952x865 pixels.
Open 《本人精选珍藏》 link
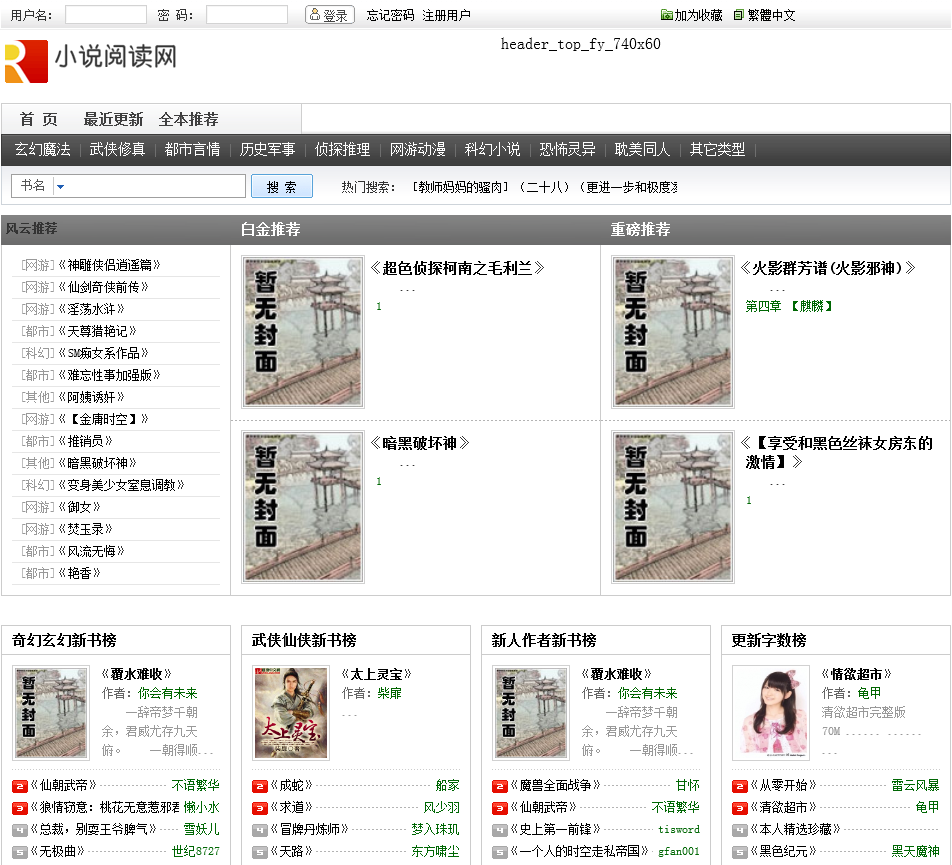click(796, 829)
